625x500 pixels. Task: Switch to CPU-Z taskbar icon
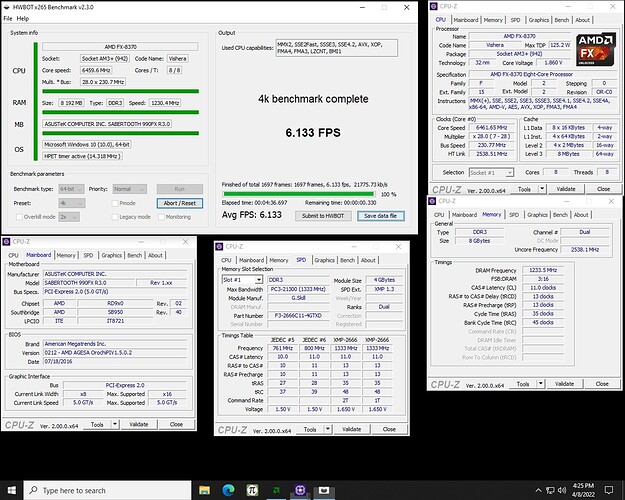300,490
